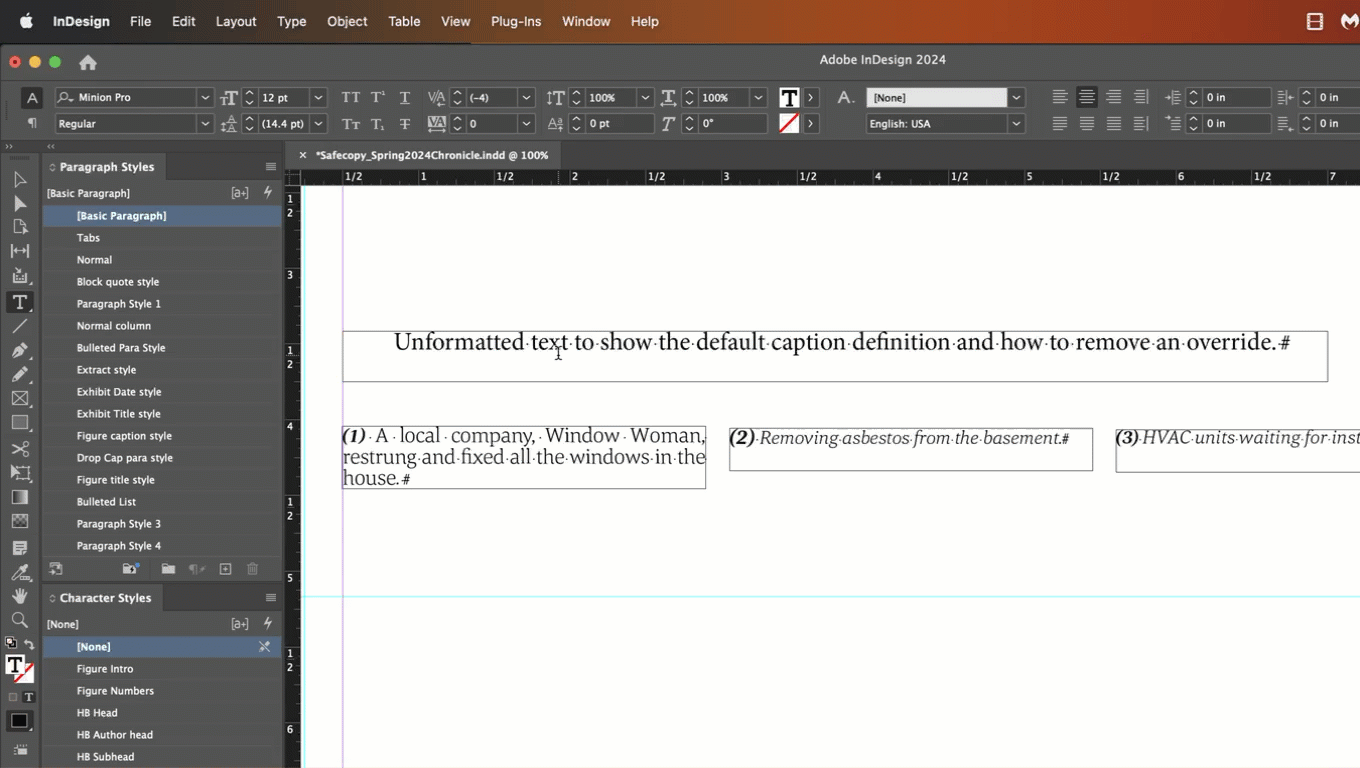Swap fill and stroke arrows
Image resolution: width=1360 pixels, height=768 pixels.
29,645
